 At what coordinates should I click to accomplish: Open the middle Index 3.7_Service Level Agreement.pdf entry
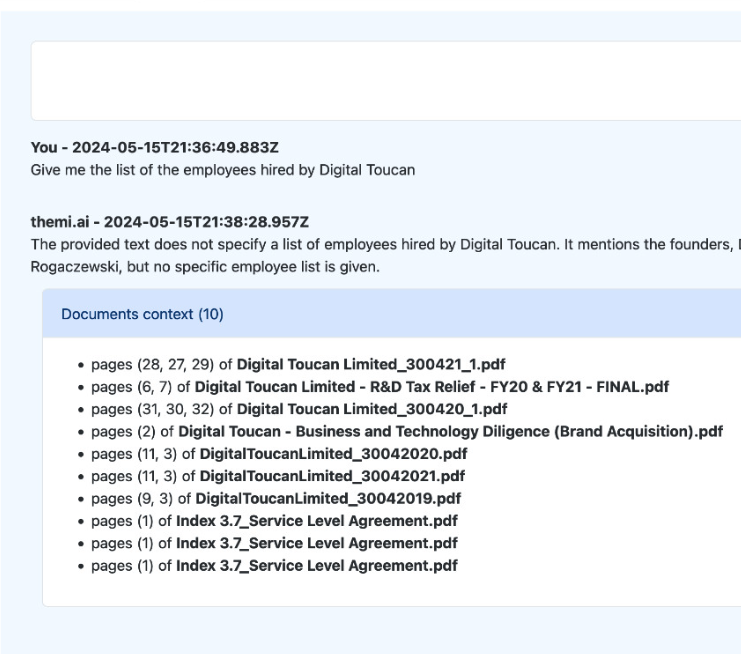317,543
